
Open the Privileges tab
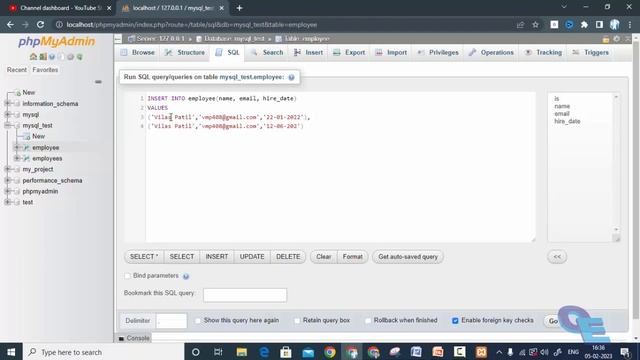click(438, 53)
